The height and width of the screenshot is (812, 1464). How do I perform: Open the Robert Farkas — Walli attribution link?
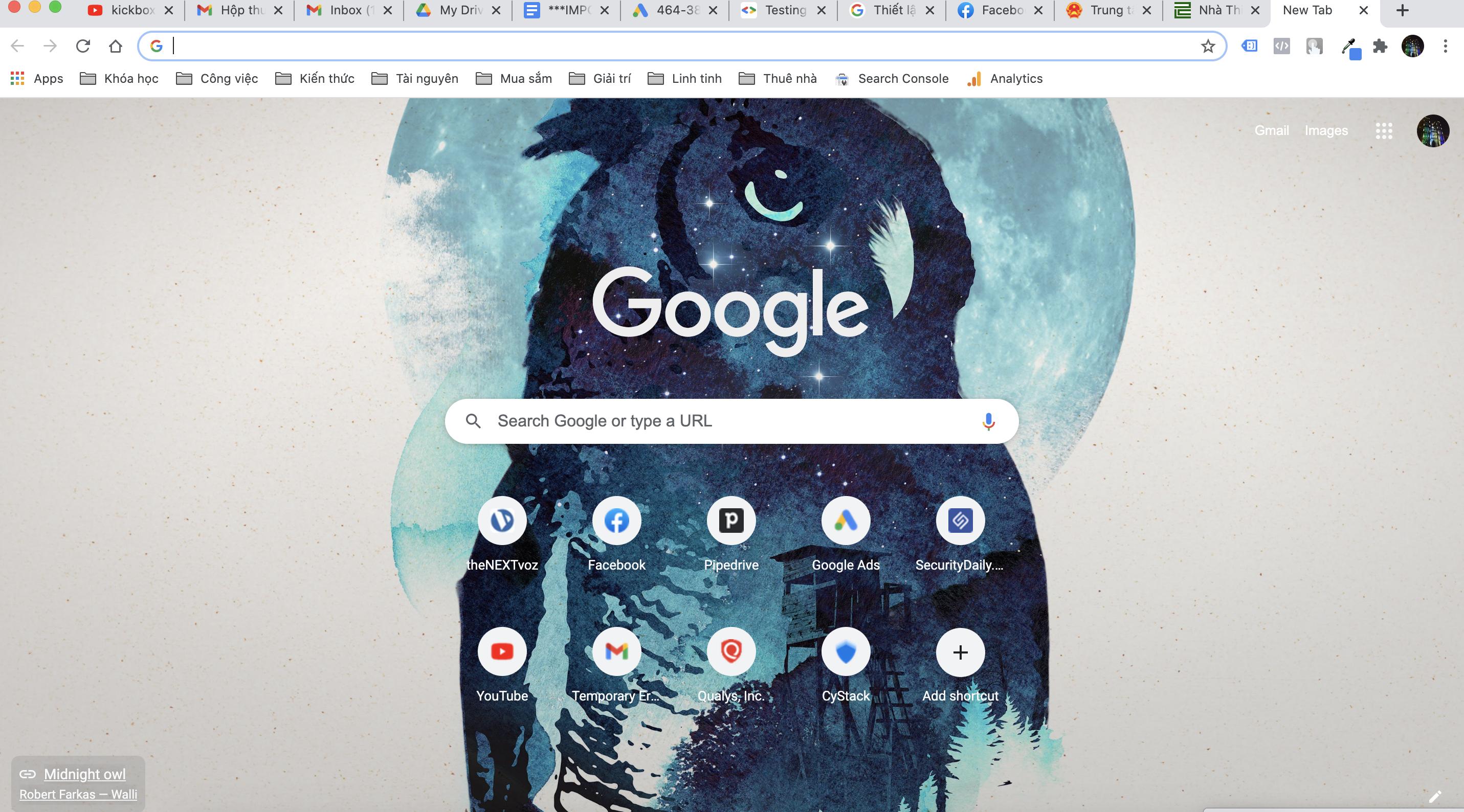click(x=78, y=795)
